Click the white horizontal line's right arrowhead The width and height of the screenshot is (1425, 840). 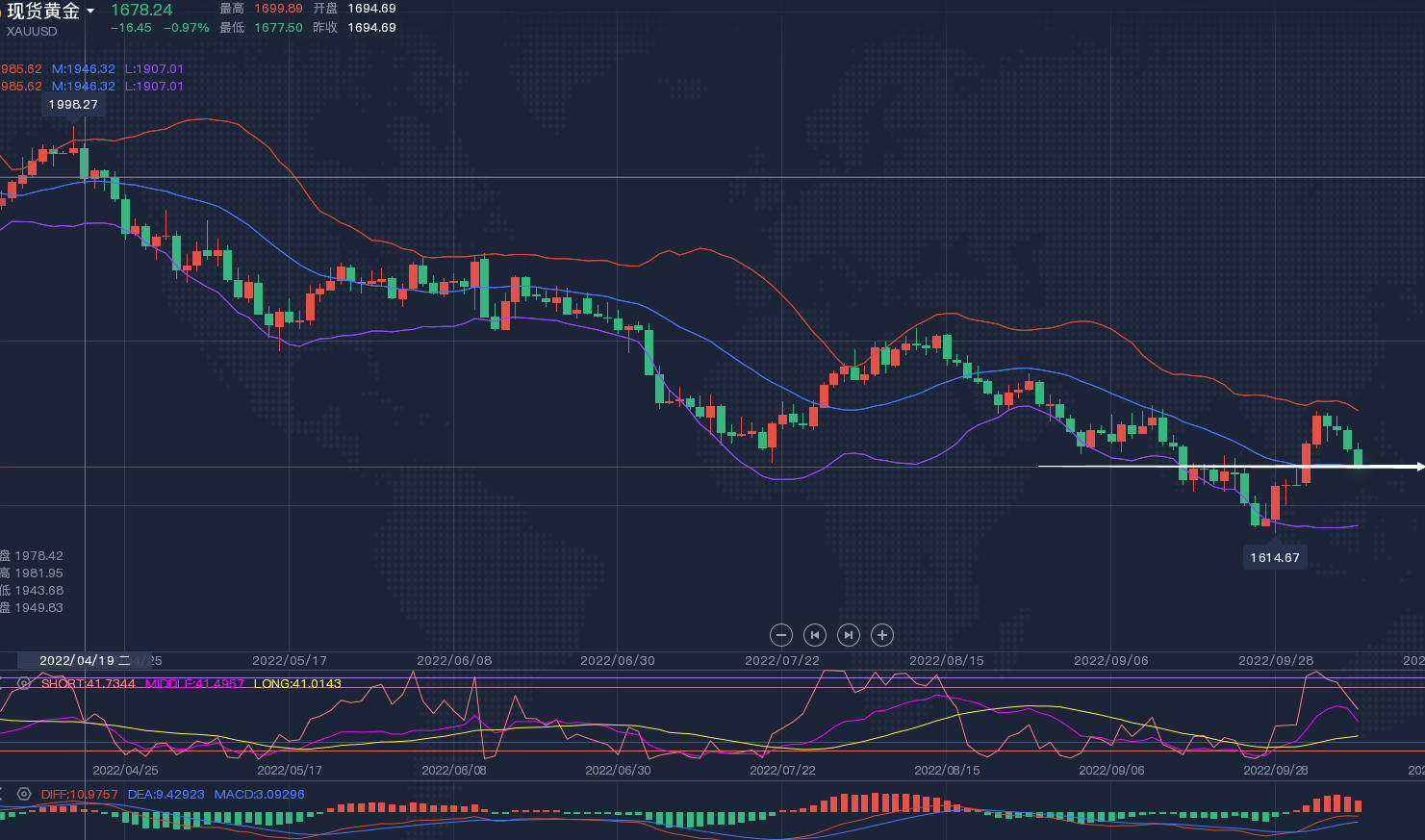(1418, 467)
